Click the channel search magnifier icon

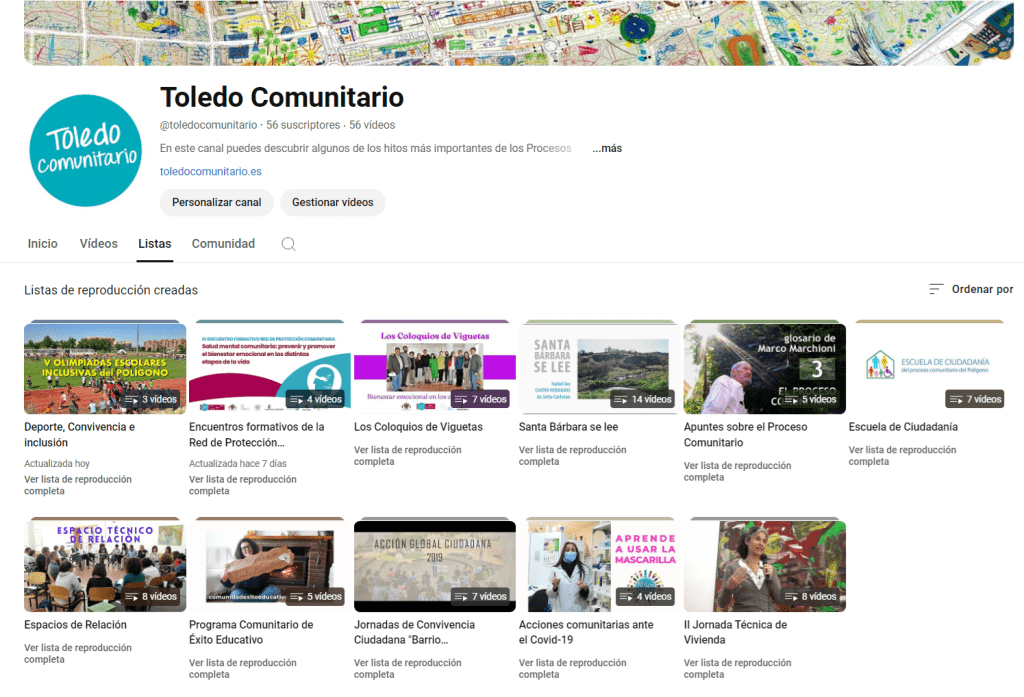288,244
